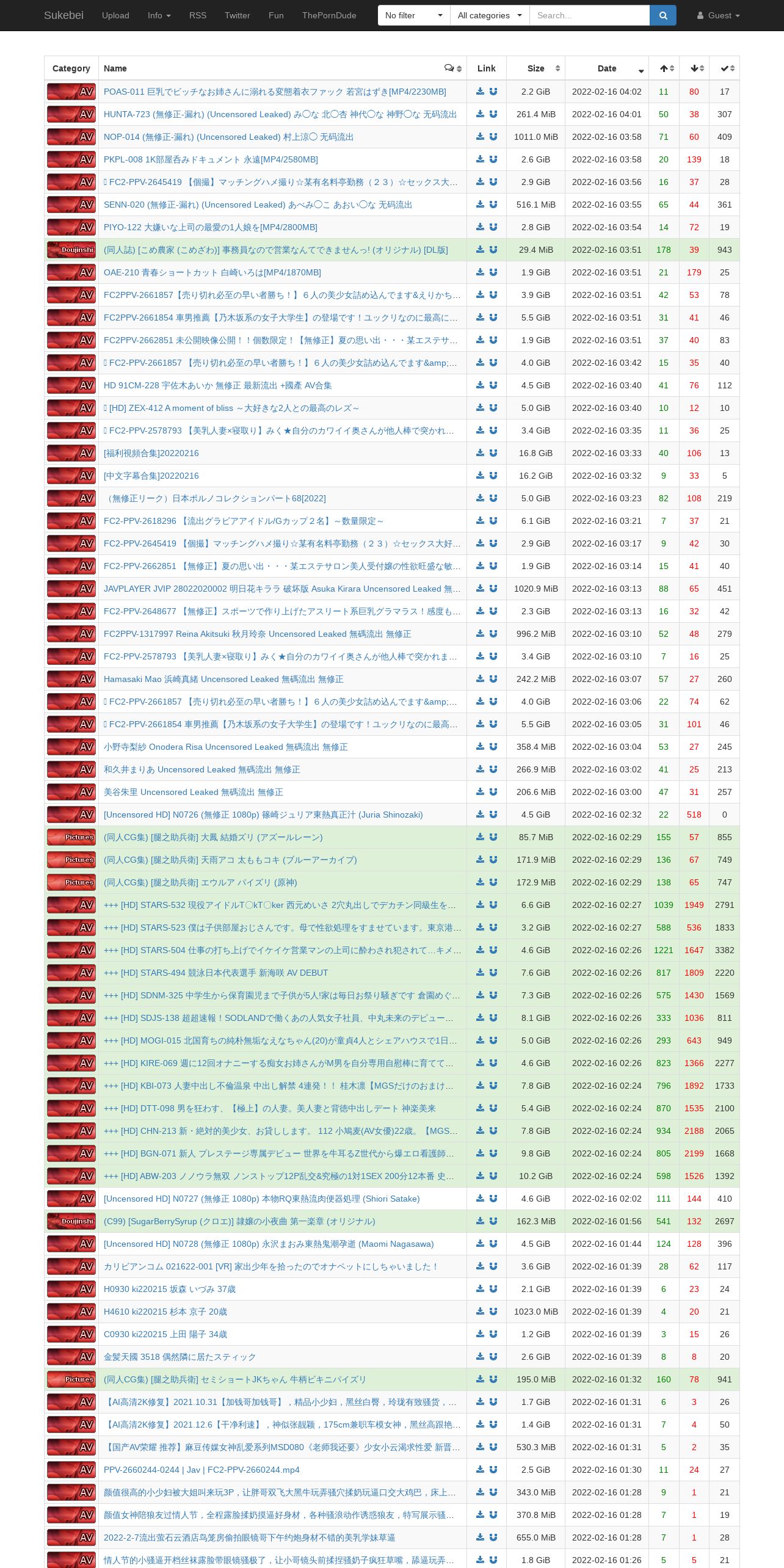Open the [中文字幕合集]20220216 title link
The height and width of the screenshot is (1568, 784).
pyautogui.click(x=151, y=476)
